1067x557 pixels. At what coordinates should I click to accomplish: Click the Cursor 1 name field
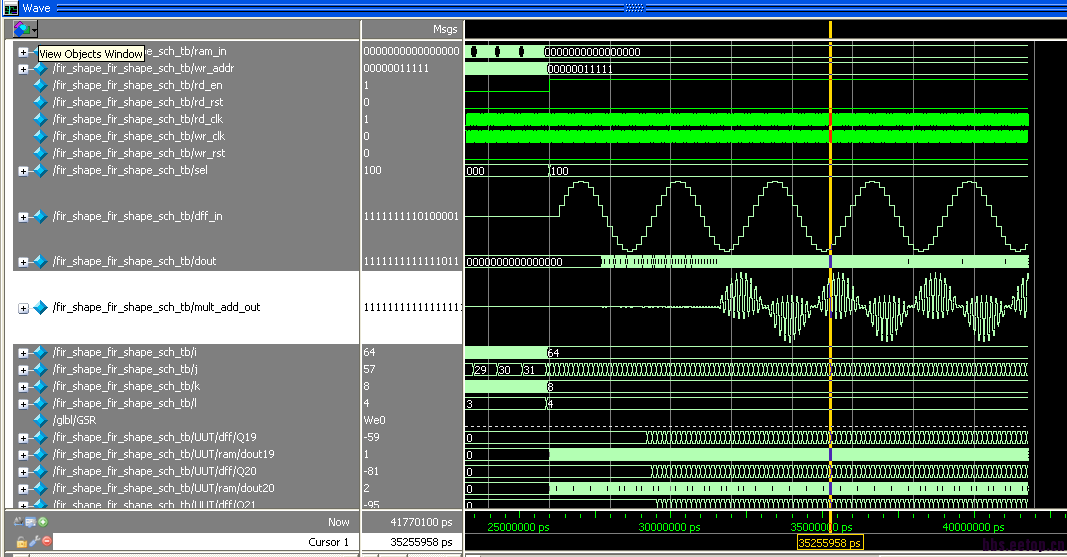[x=328, y=542]
